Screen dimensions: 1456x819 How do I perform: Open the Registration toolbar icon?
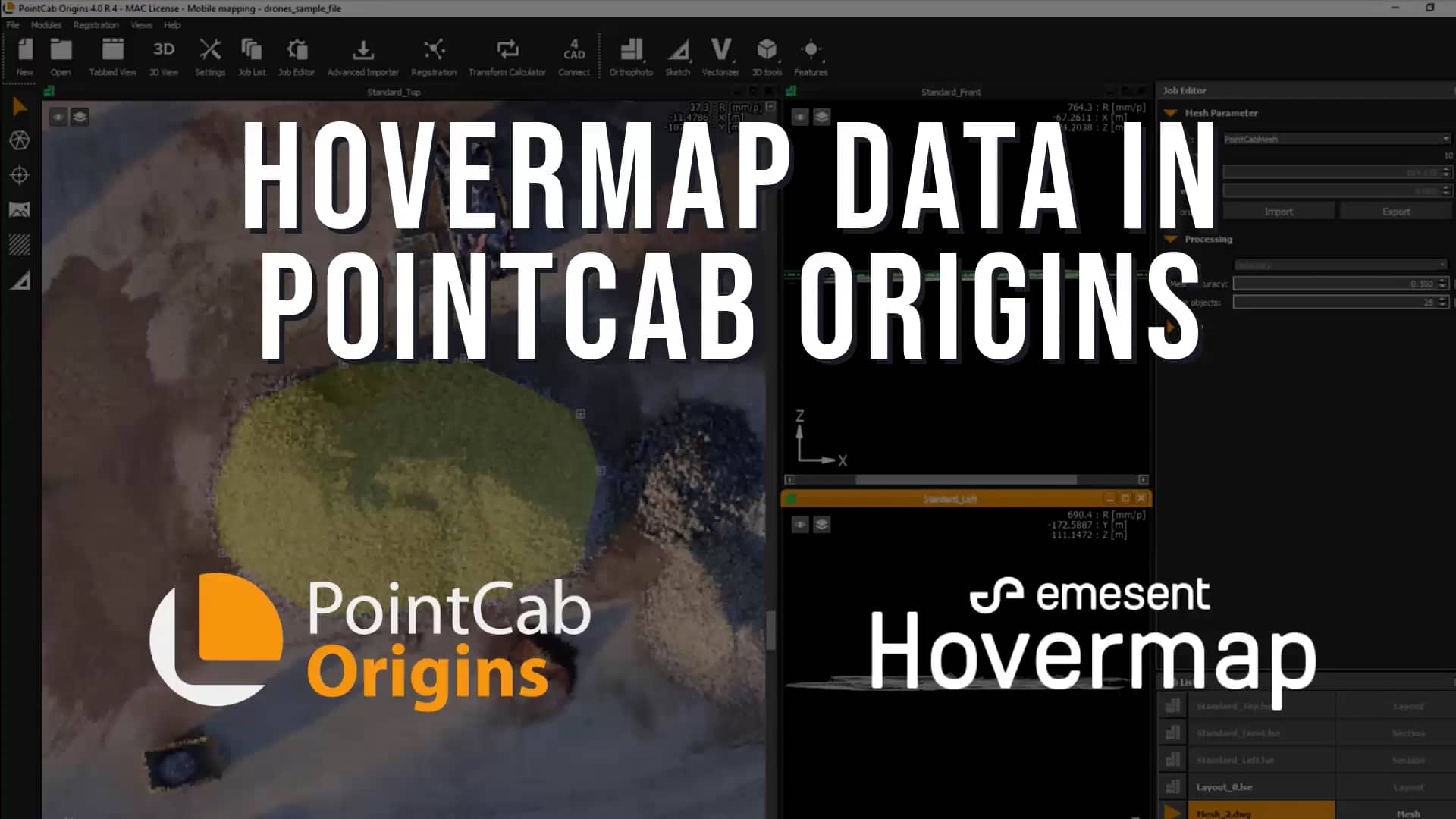[x=434, y=53]
